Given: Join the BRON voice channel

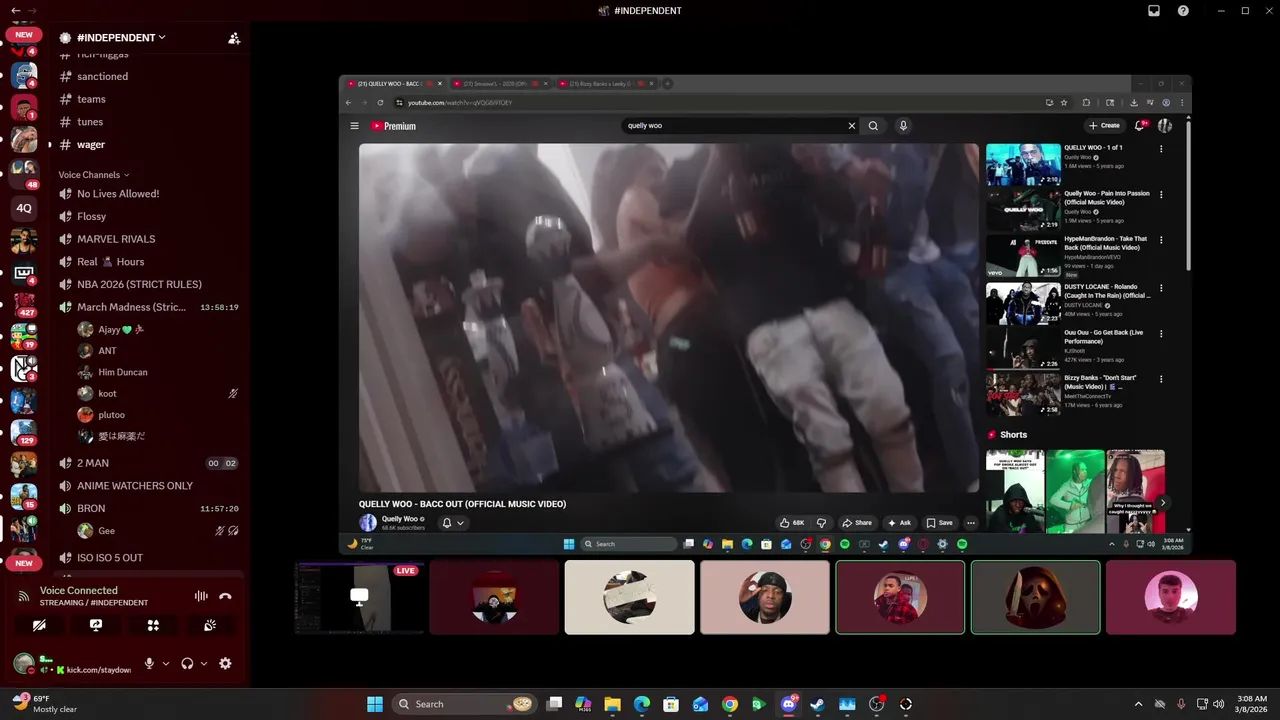Looking at the screenshot, I should (x=91, y=509).
